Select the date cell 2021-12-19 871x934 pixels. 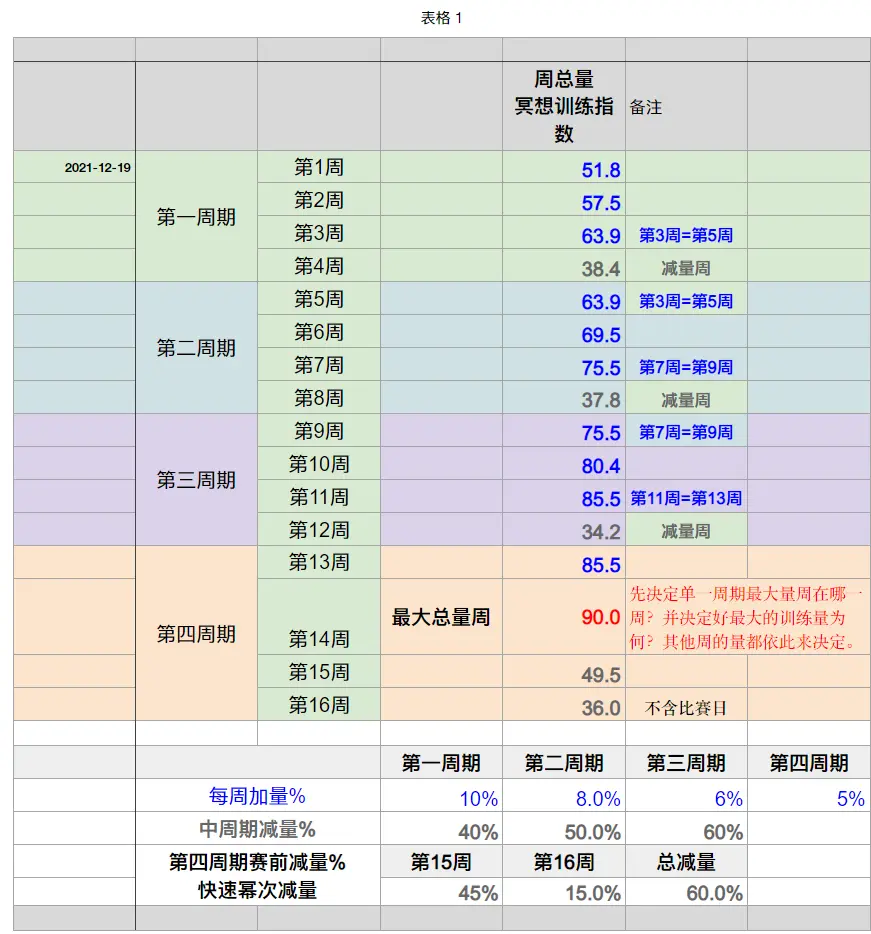pos(97,168)
